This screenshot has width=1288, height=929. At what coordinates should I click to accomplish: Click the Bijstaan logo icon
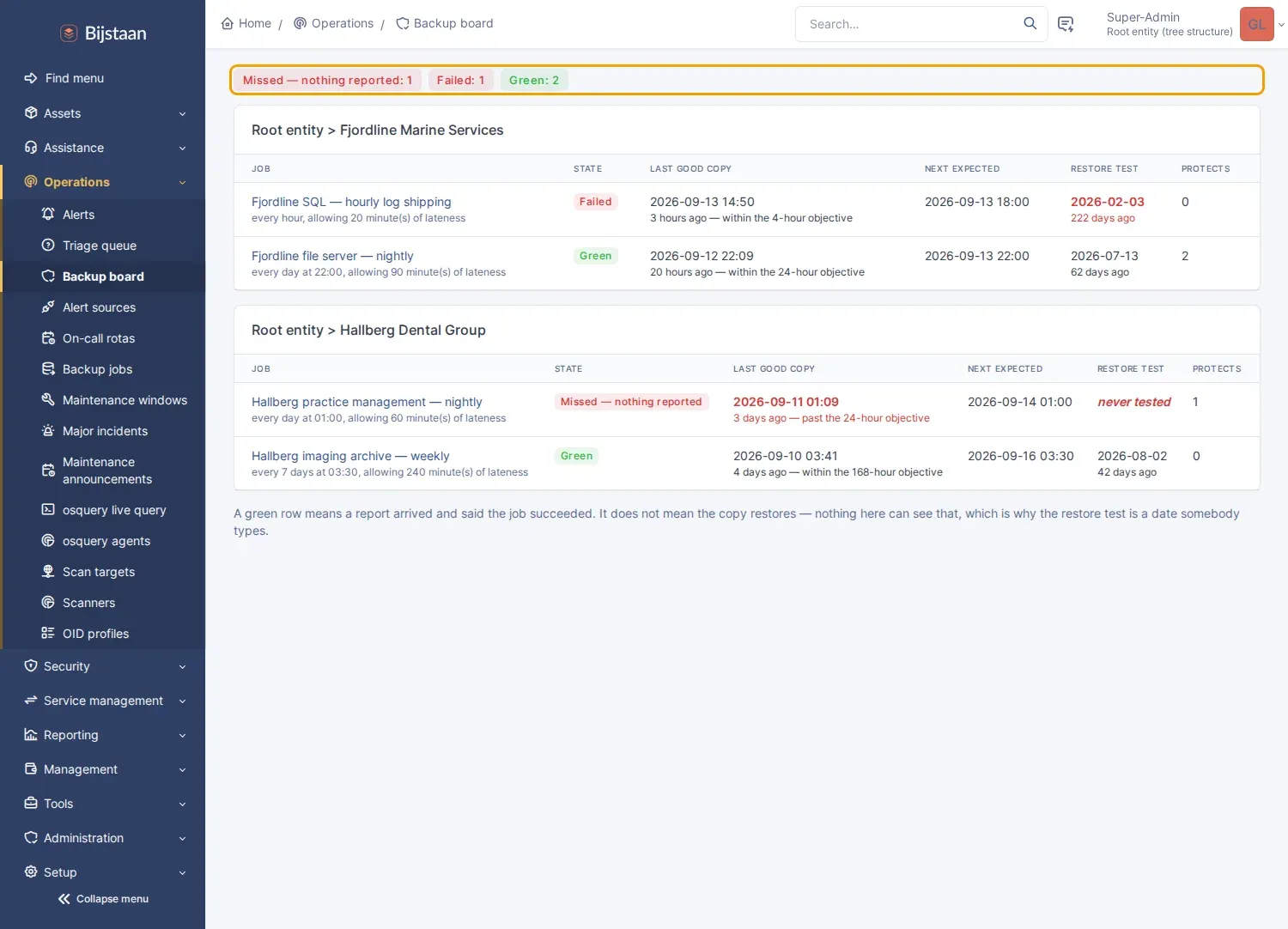pos(69,33)
